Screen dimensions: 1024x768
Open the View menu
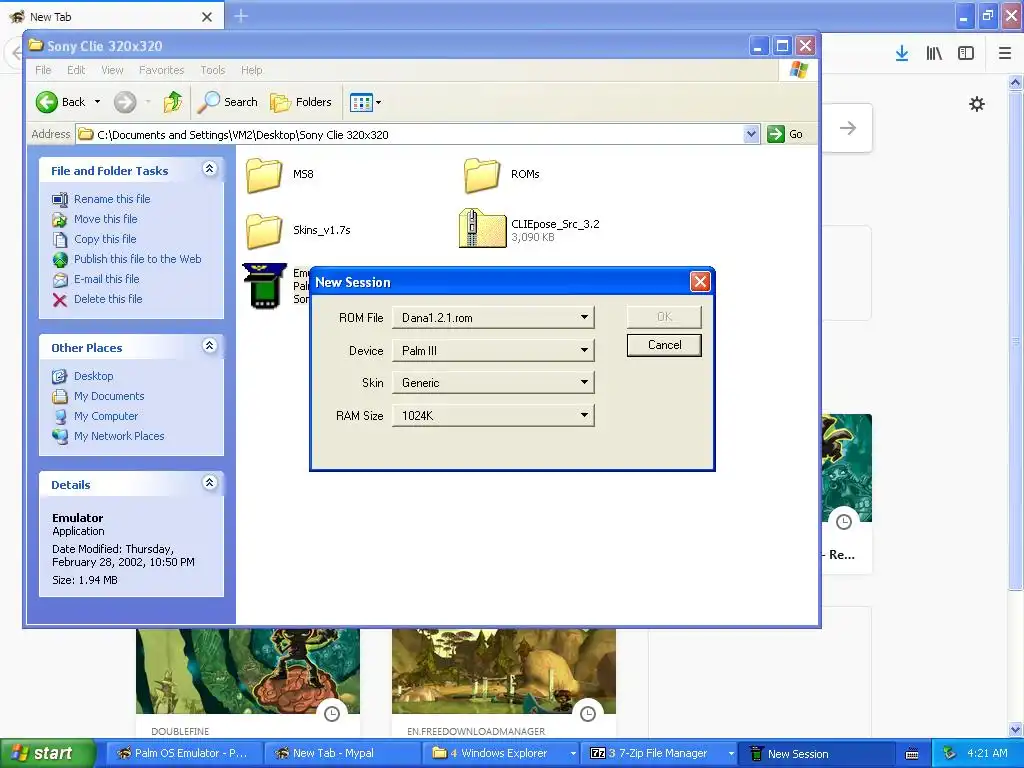point(112,70)
